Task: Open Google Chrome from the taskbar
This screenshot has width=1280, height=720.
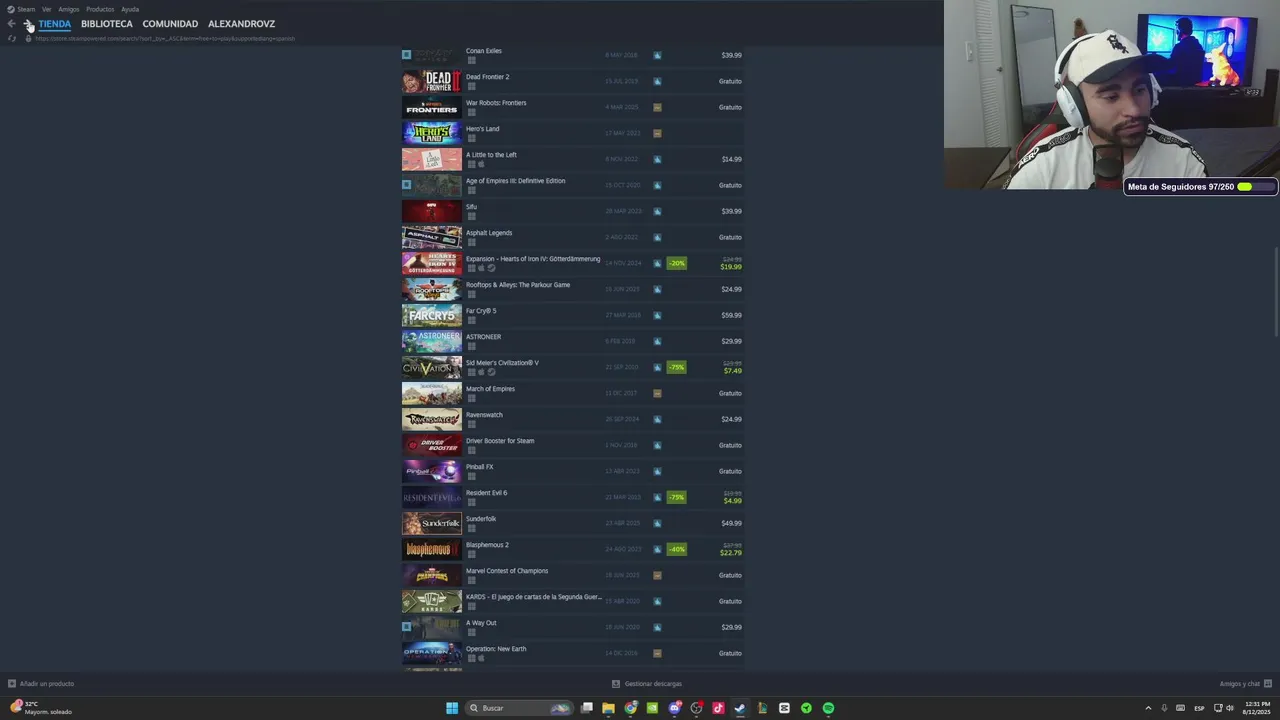Action: 631,708
